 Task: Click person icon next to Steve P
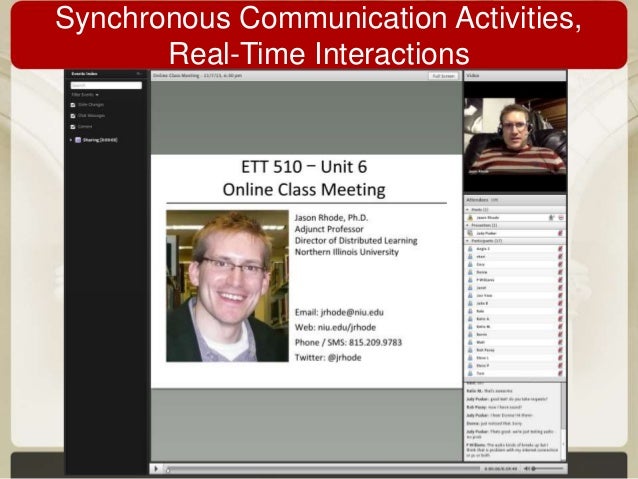pyautogui.click(x=470, y=365)
